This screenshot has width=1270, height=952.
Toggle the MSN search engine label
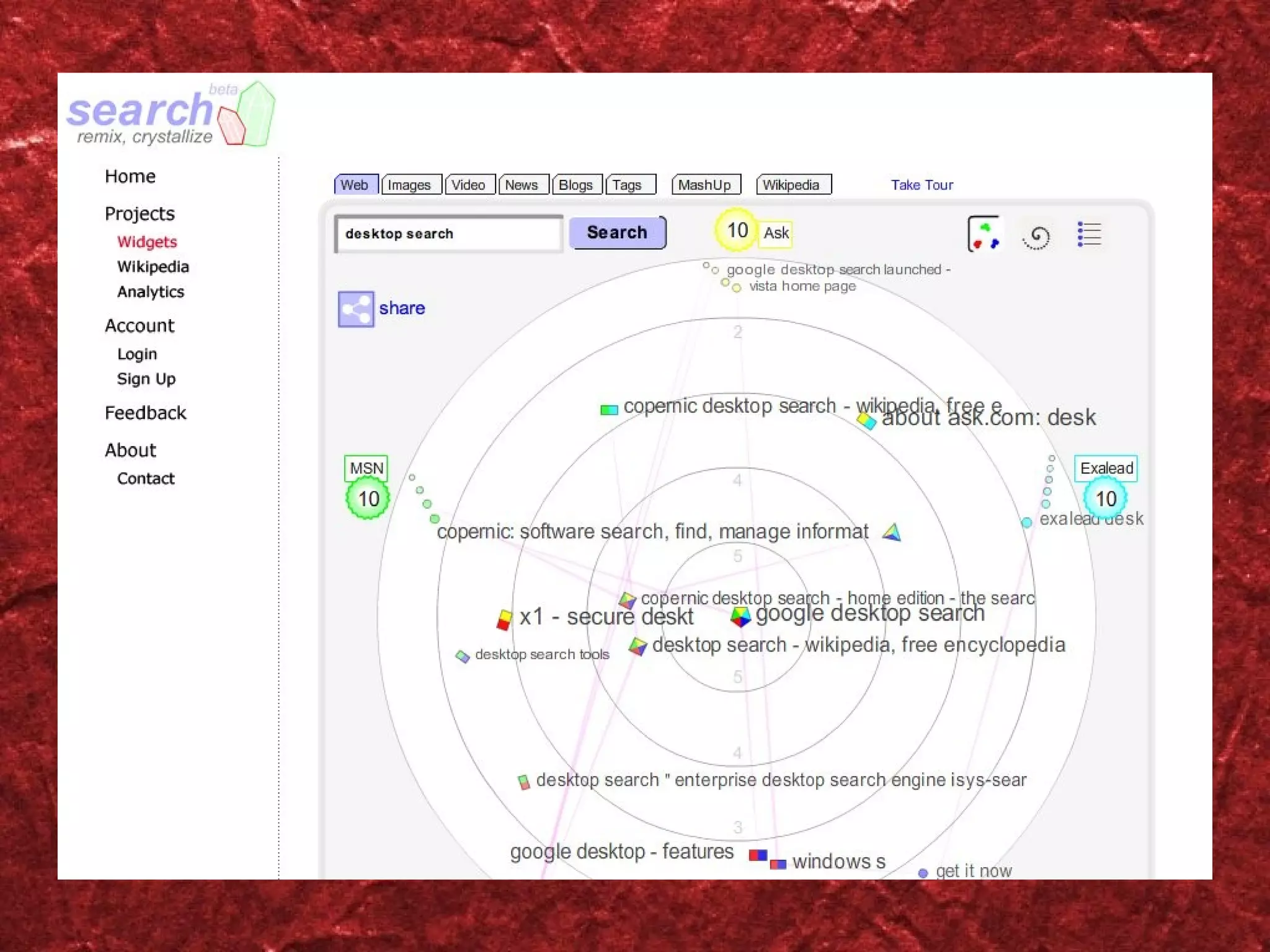(x=366, y=468)
